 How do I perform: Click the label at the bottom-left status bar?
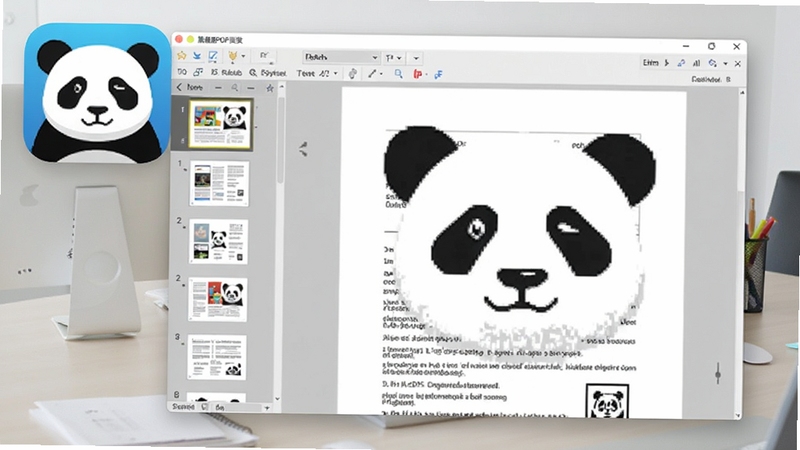coord(183,407)
